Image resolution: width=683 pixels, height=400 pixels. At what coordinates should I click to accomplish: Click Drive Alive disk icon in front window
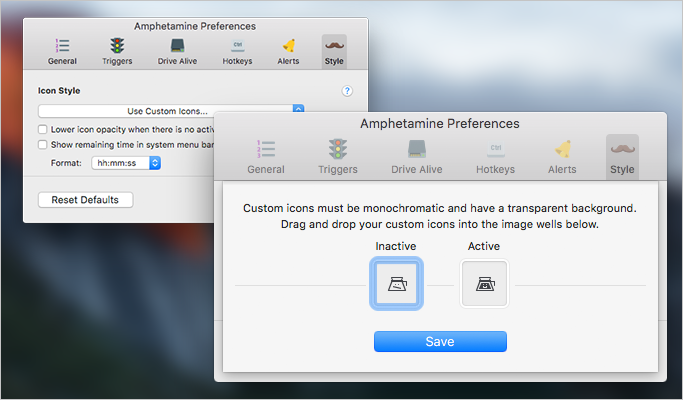coord(417,149)
